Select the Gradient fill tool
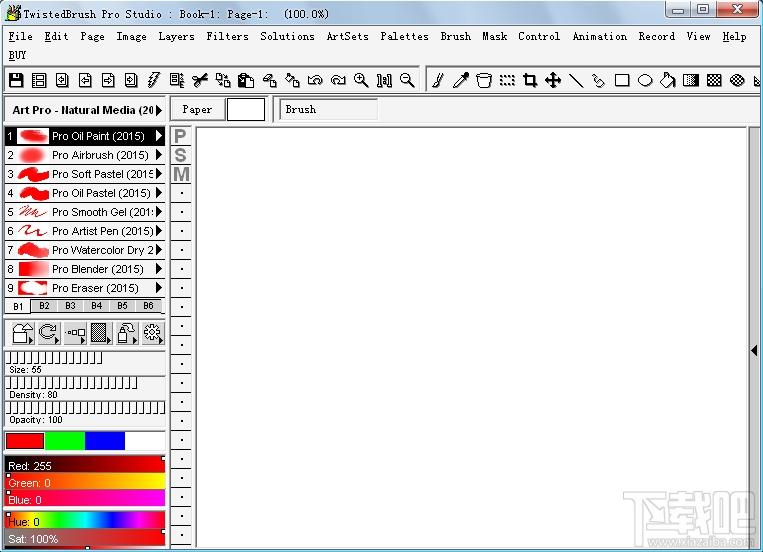Viewport: 763px width, 552px height. [691, 80]
